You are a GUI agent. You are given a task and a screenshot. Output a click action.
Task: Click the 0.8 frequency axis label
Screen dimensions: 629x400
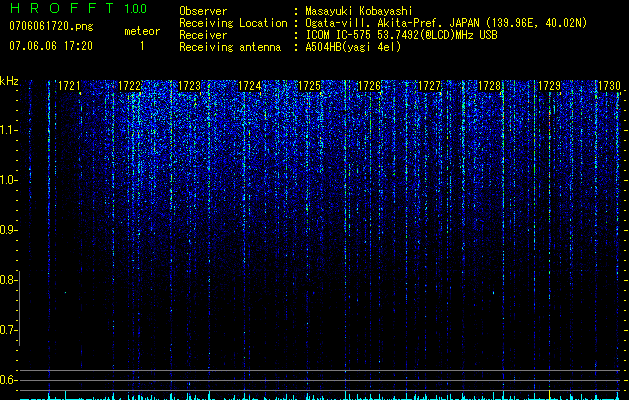click(x=8, y=280)
